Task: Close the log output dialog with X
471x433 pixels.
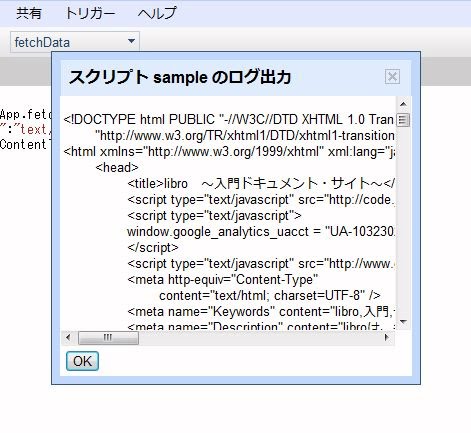Action: tap(392, 77)
